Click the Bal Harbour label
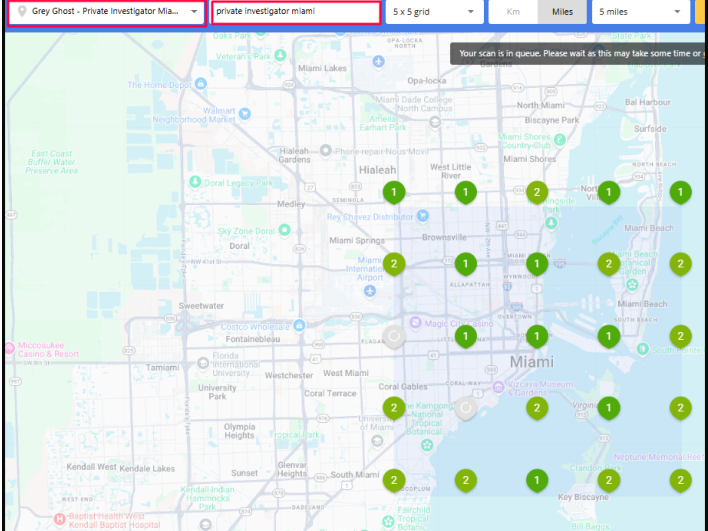Screen dimensions: 708x531 pyautogui.click(x=648, y=102)
